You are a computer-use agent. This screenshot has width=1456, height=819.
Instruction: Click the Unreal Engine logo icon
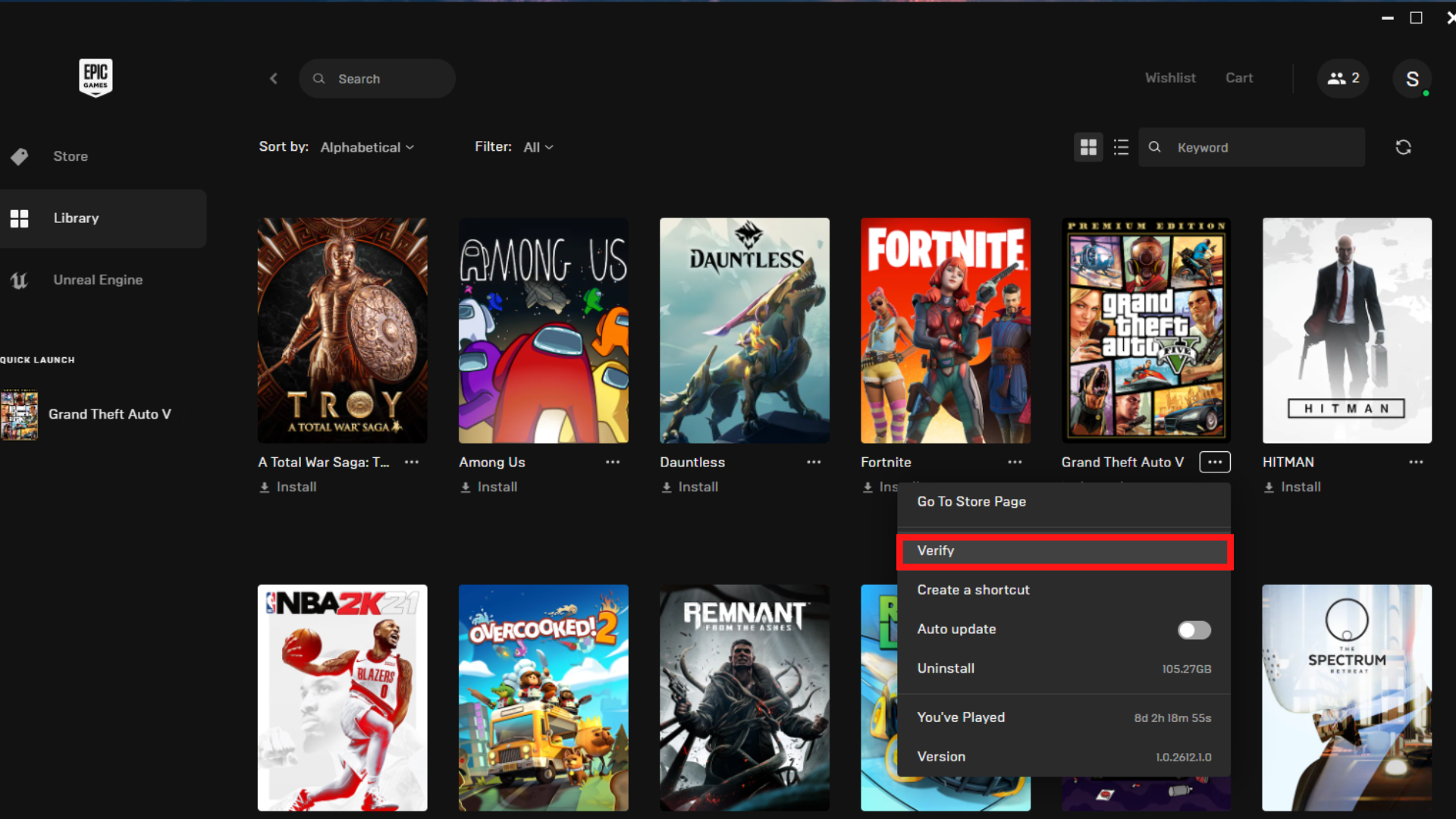(20, 281)
